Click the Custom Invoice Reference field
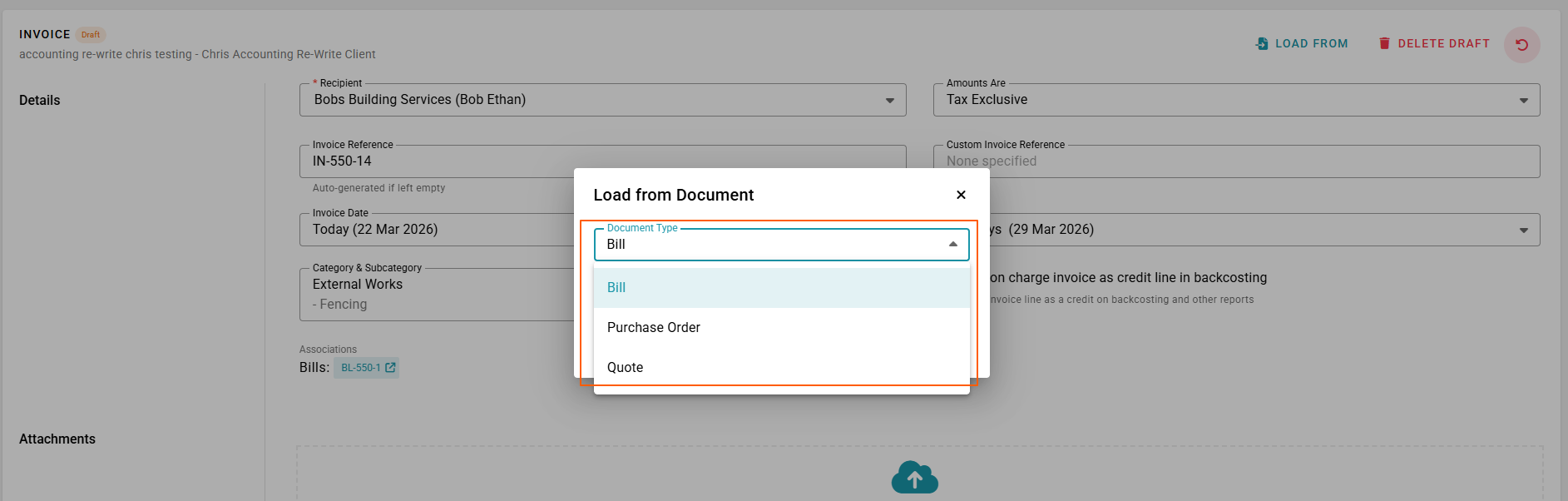This screenshot has height=501, width=1568. tap(1235, 161)
